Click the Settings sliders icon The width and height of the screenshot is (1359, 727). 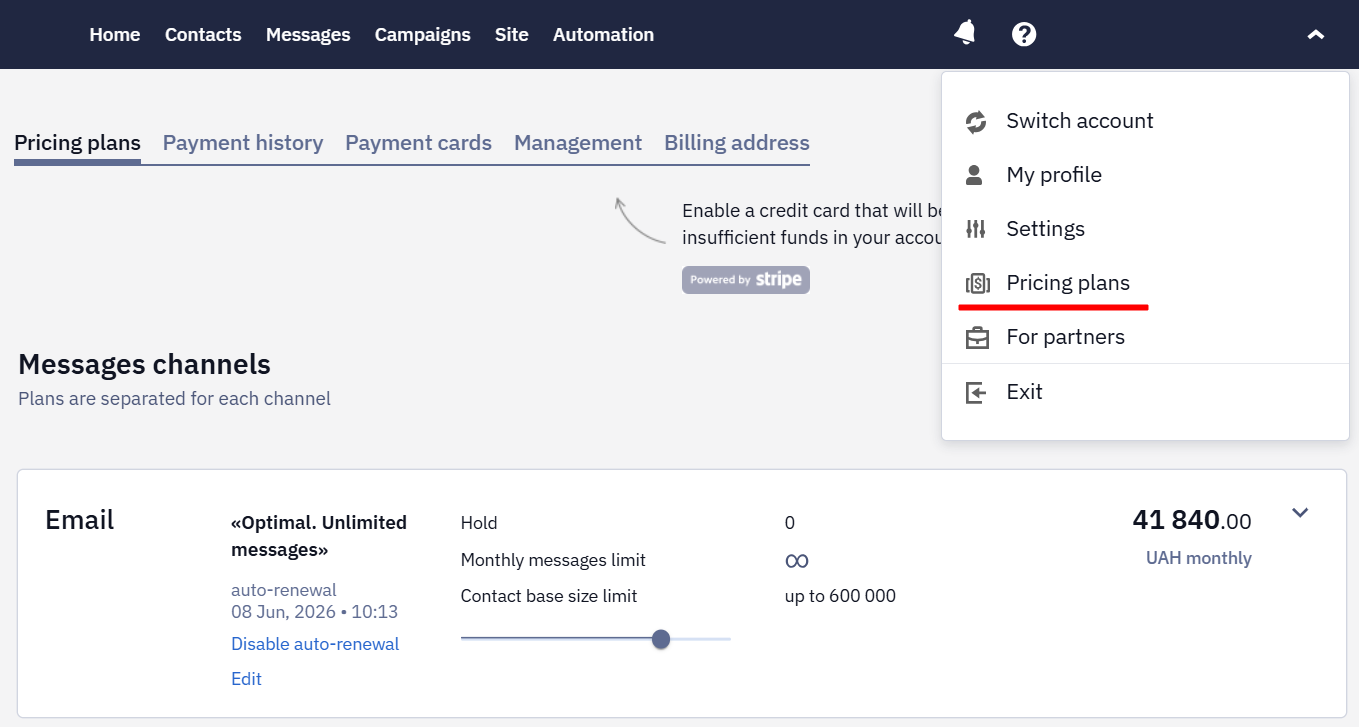coord(976,229)
